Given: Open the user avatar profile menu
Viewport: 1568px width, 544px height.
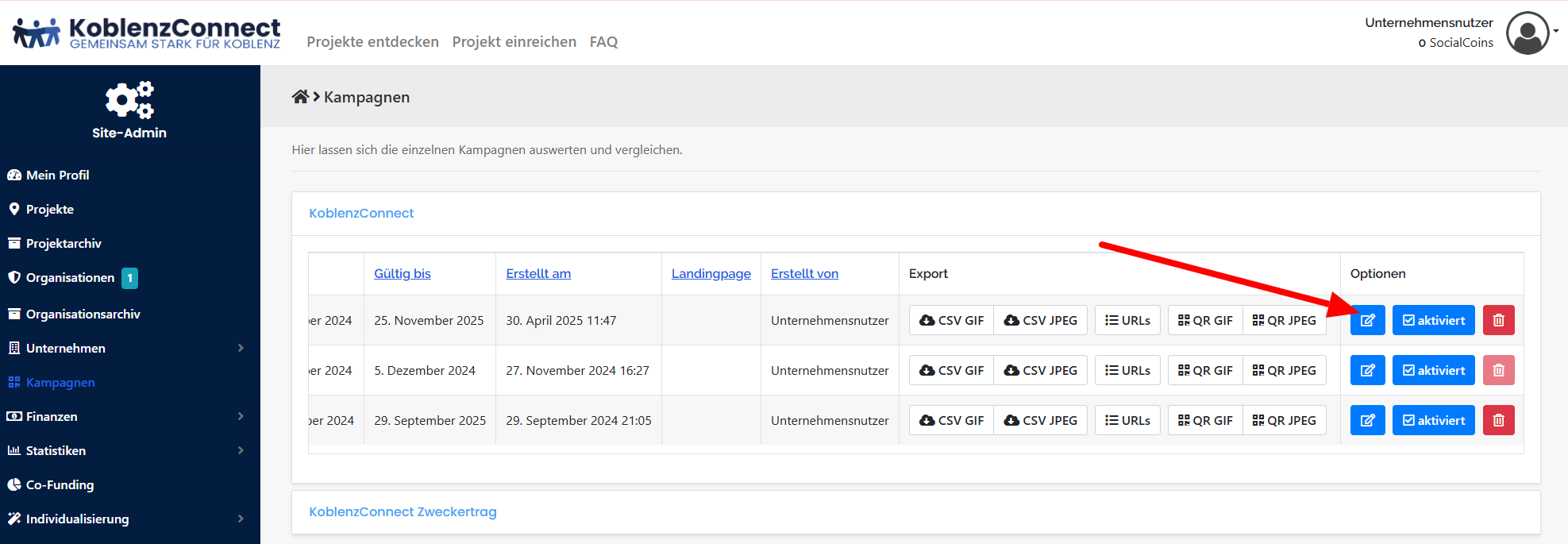Looking at the screenshot, I should point(1528,33).
